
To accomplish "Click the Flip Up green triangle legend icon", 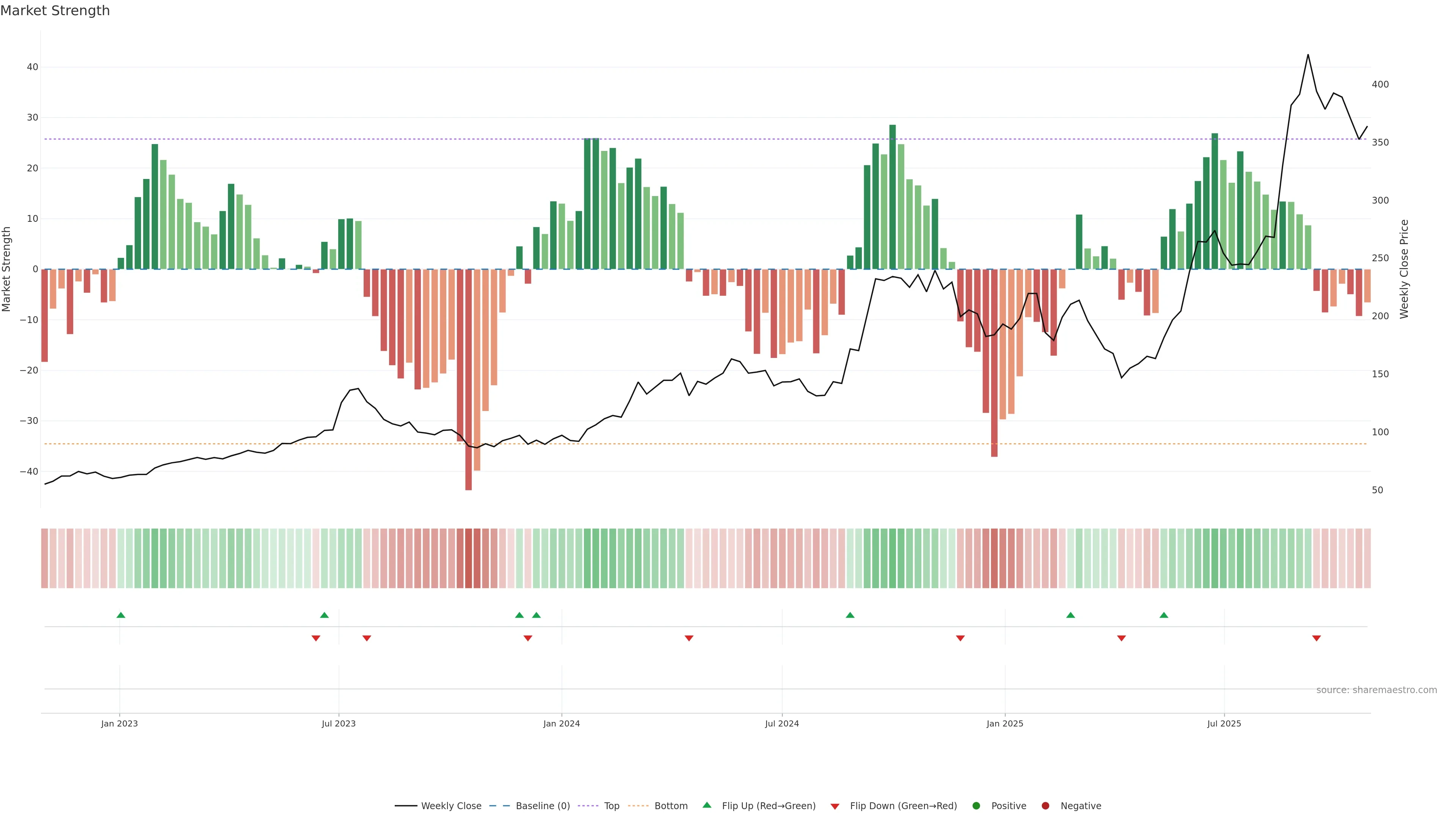I will (x=706, y=805).
